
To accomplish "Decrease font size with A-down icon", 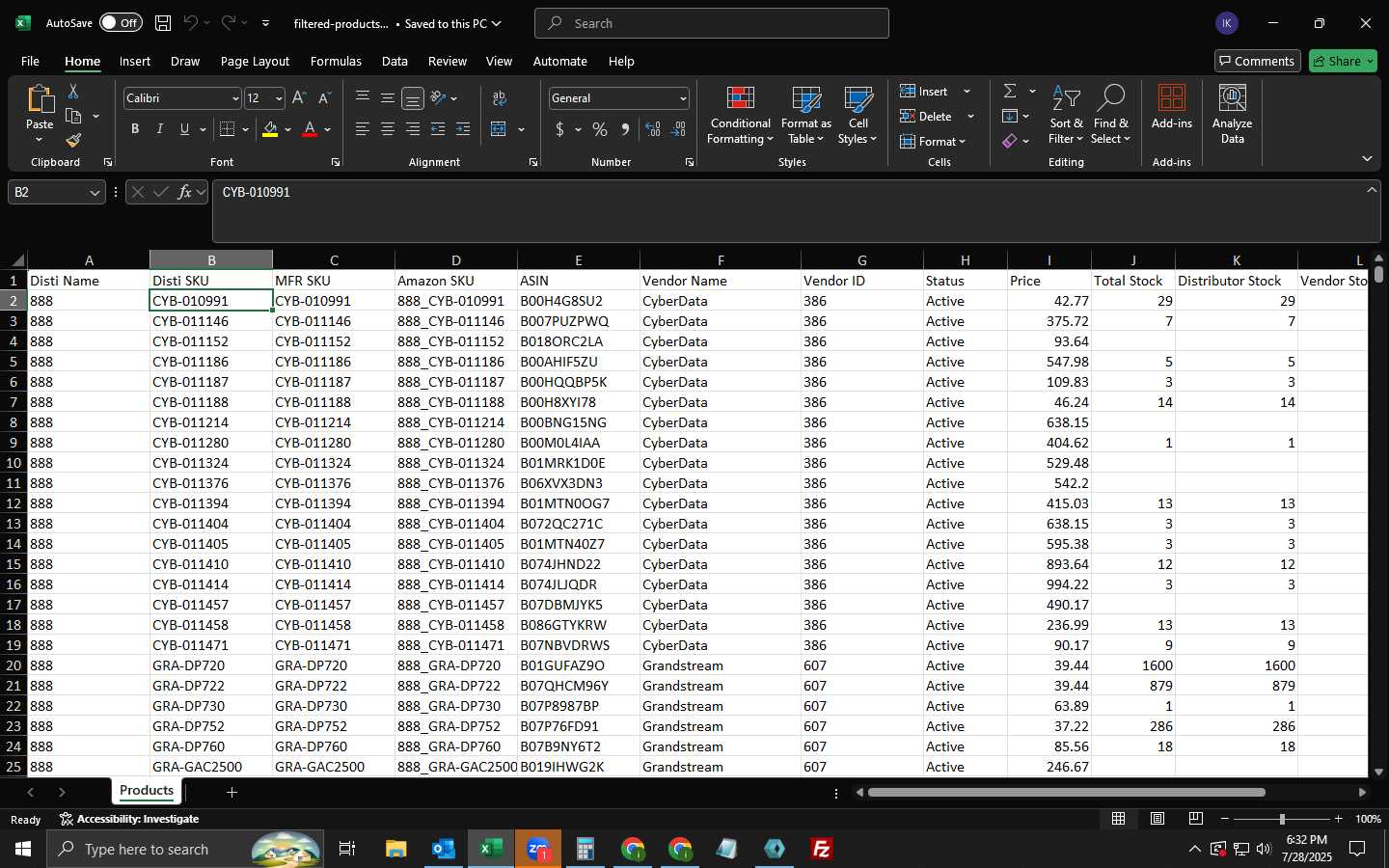I will tap(324, 97).
